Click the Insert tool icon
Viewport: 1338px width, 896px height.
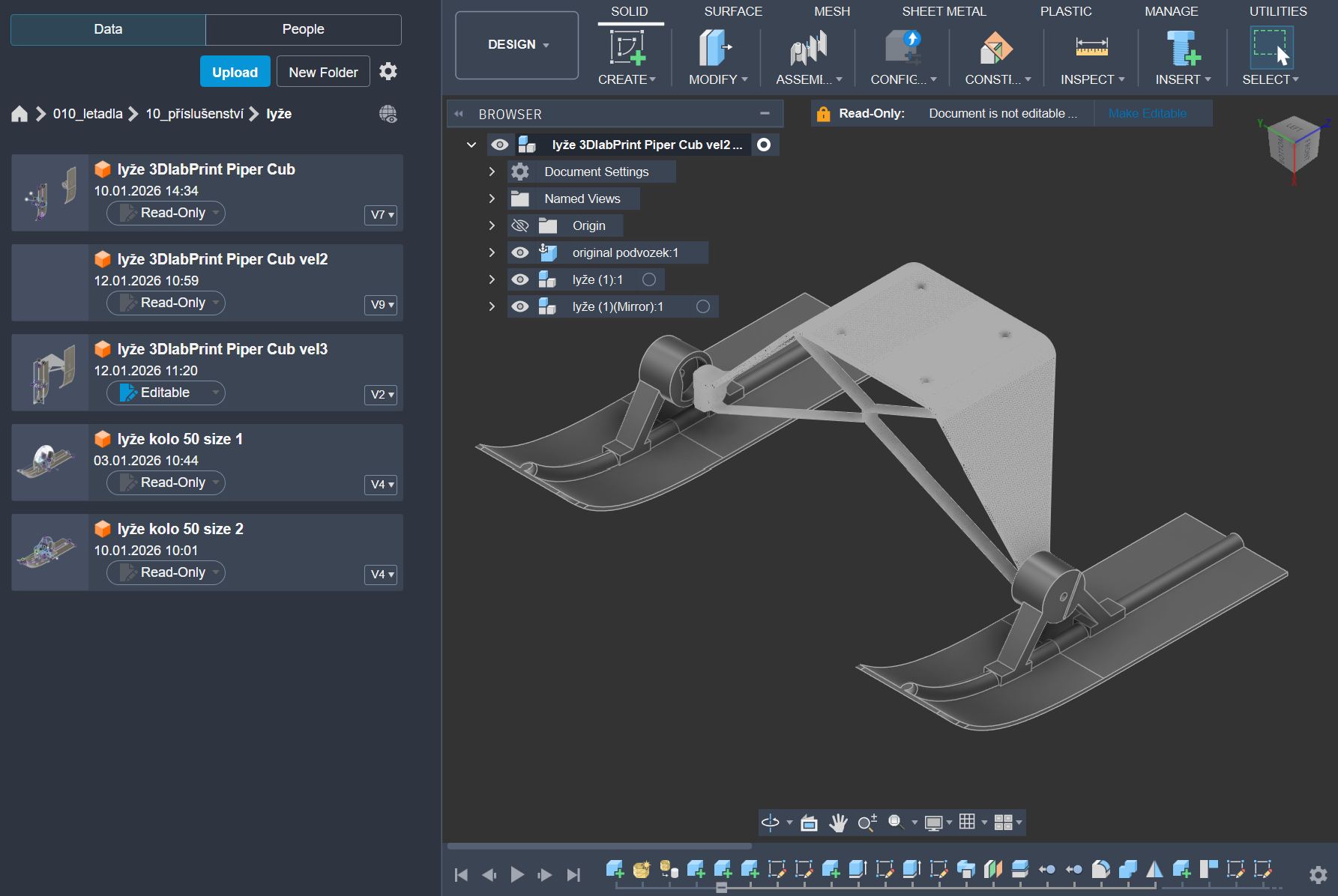1182,47
